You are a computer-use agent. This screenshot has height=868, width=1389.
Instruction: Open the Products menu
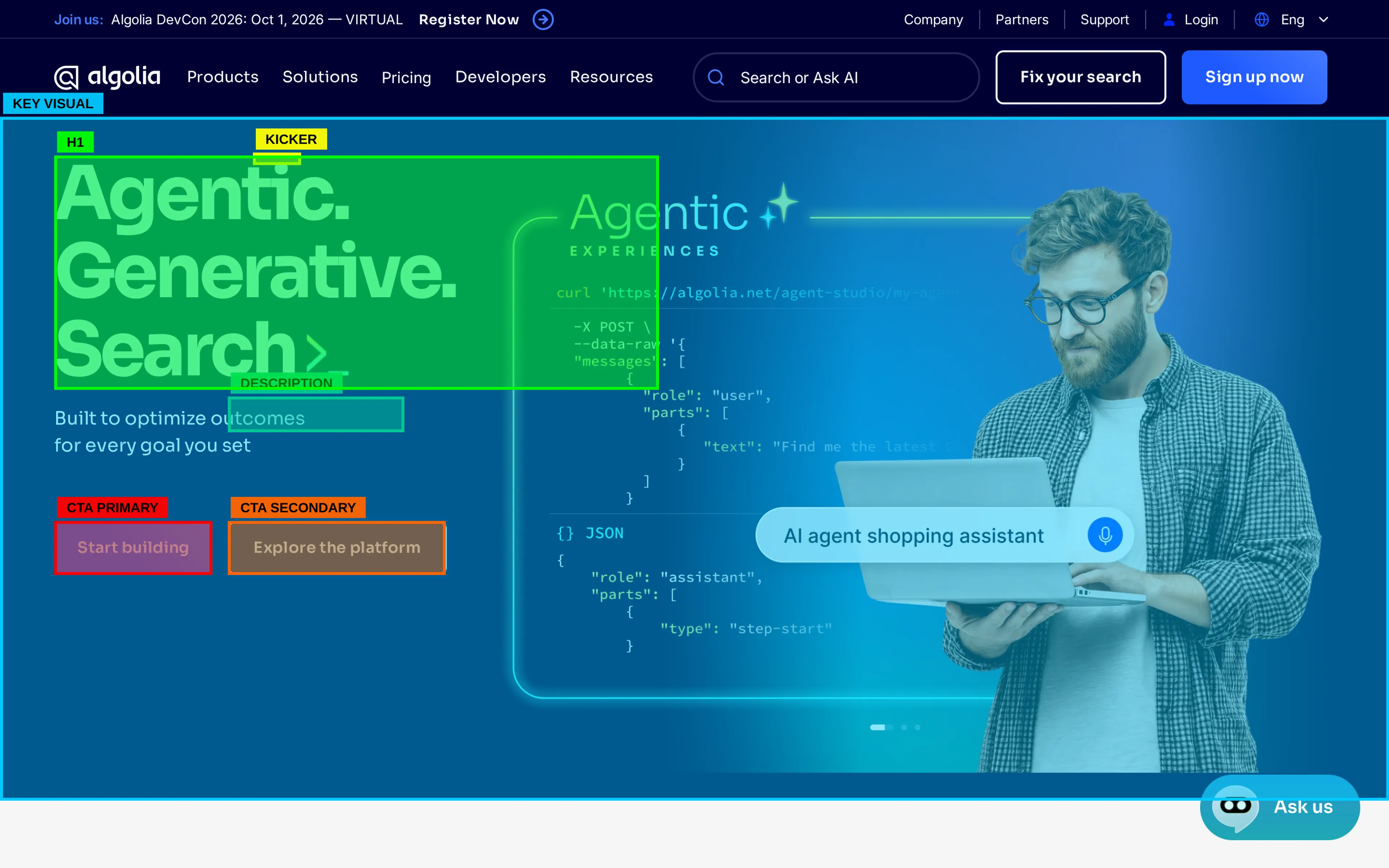pos(223,77)
